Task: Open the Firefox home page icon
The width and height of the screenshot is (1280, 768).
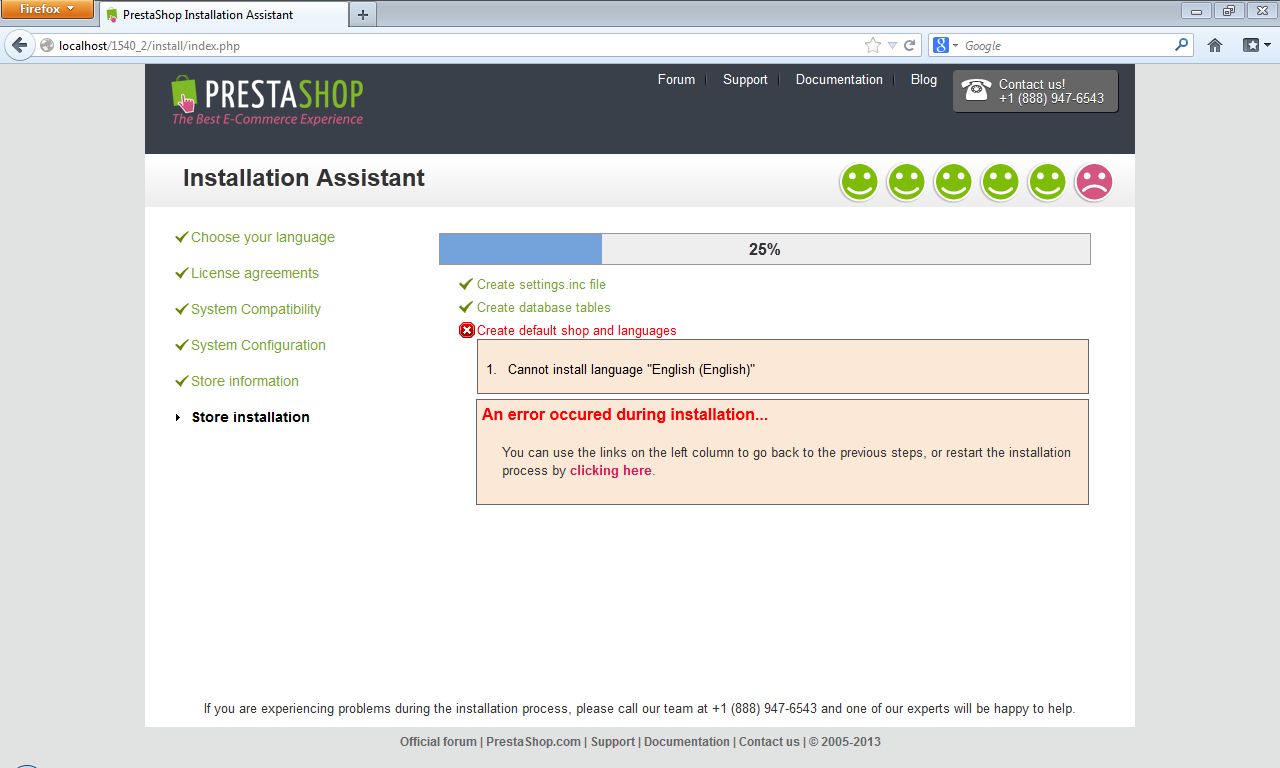Action: click(x=1215, y=45)
